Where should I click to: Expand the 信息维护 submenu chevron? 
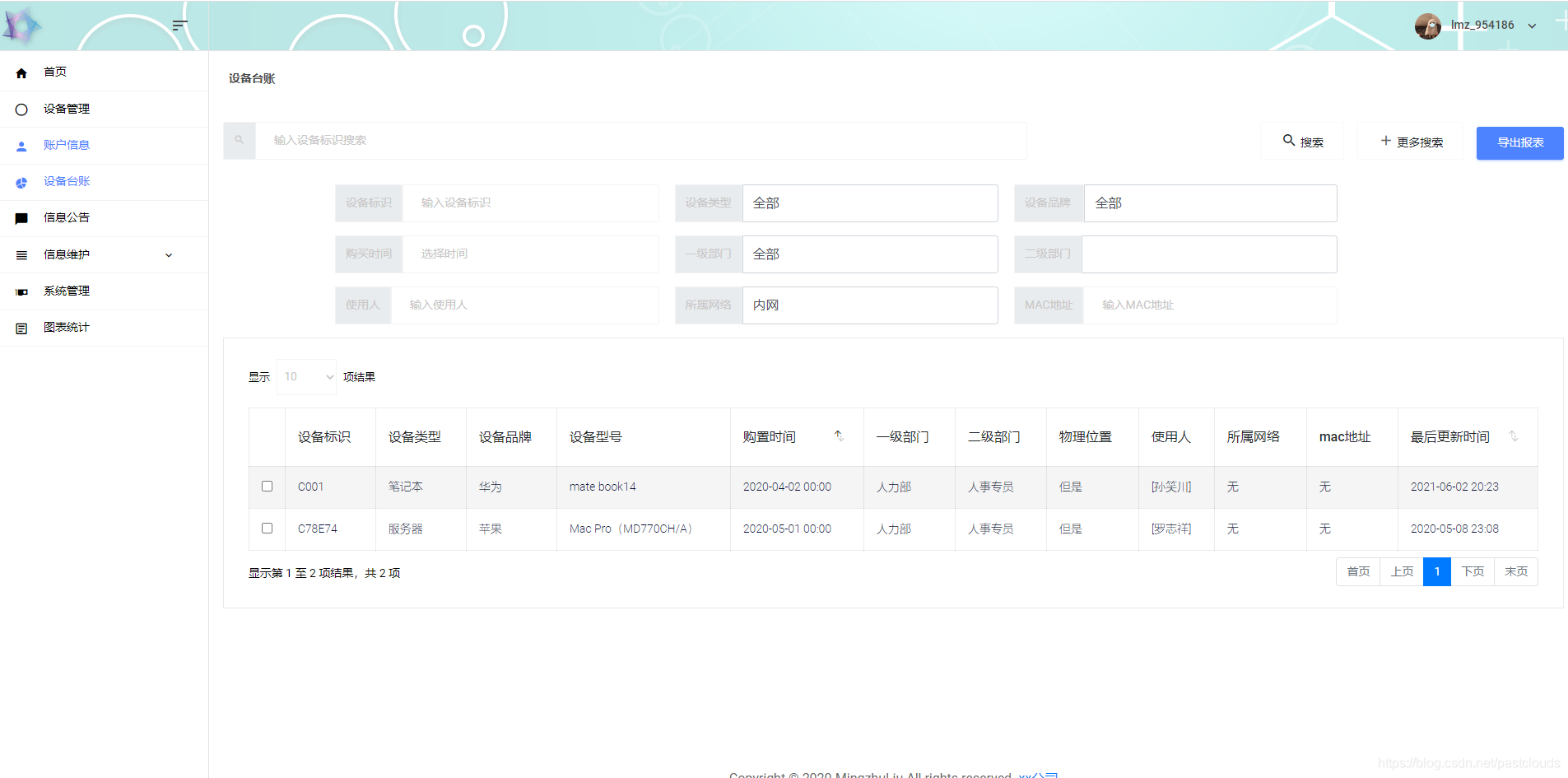[169, 255]
